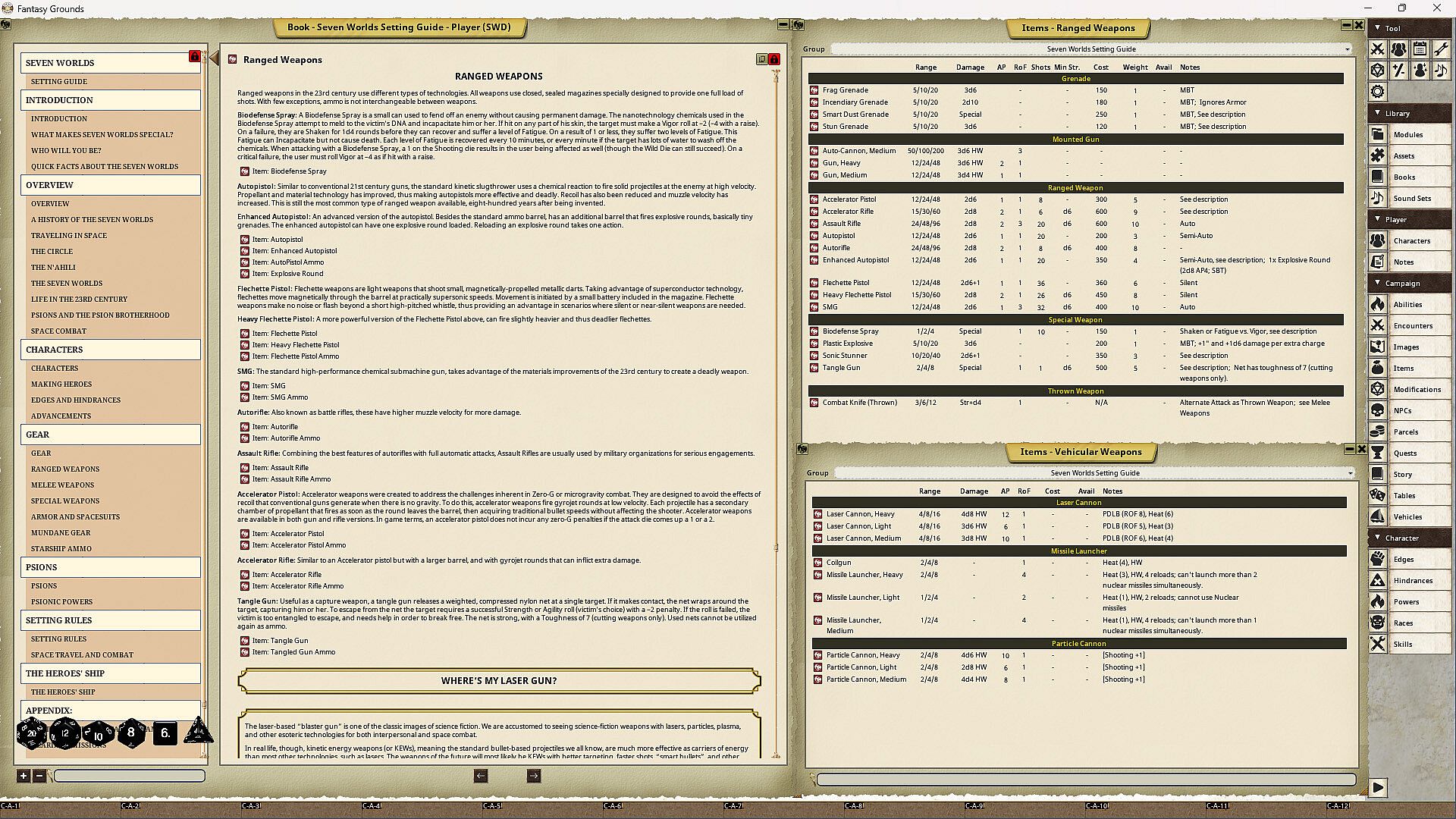This screenshot has width=1456, height=819.
Task: Click the chat input field at bottom
Action: coord(1085,780)
